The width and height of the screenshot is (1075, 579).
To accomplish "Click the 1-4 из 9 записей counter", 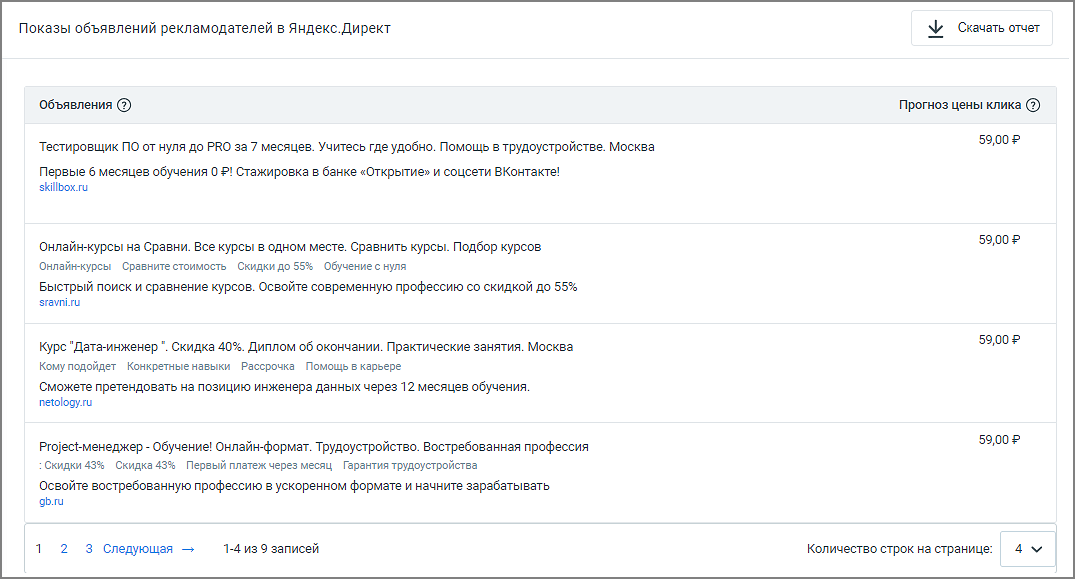I will [x=271, y=549].
